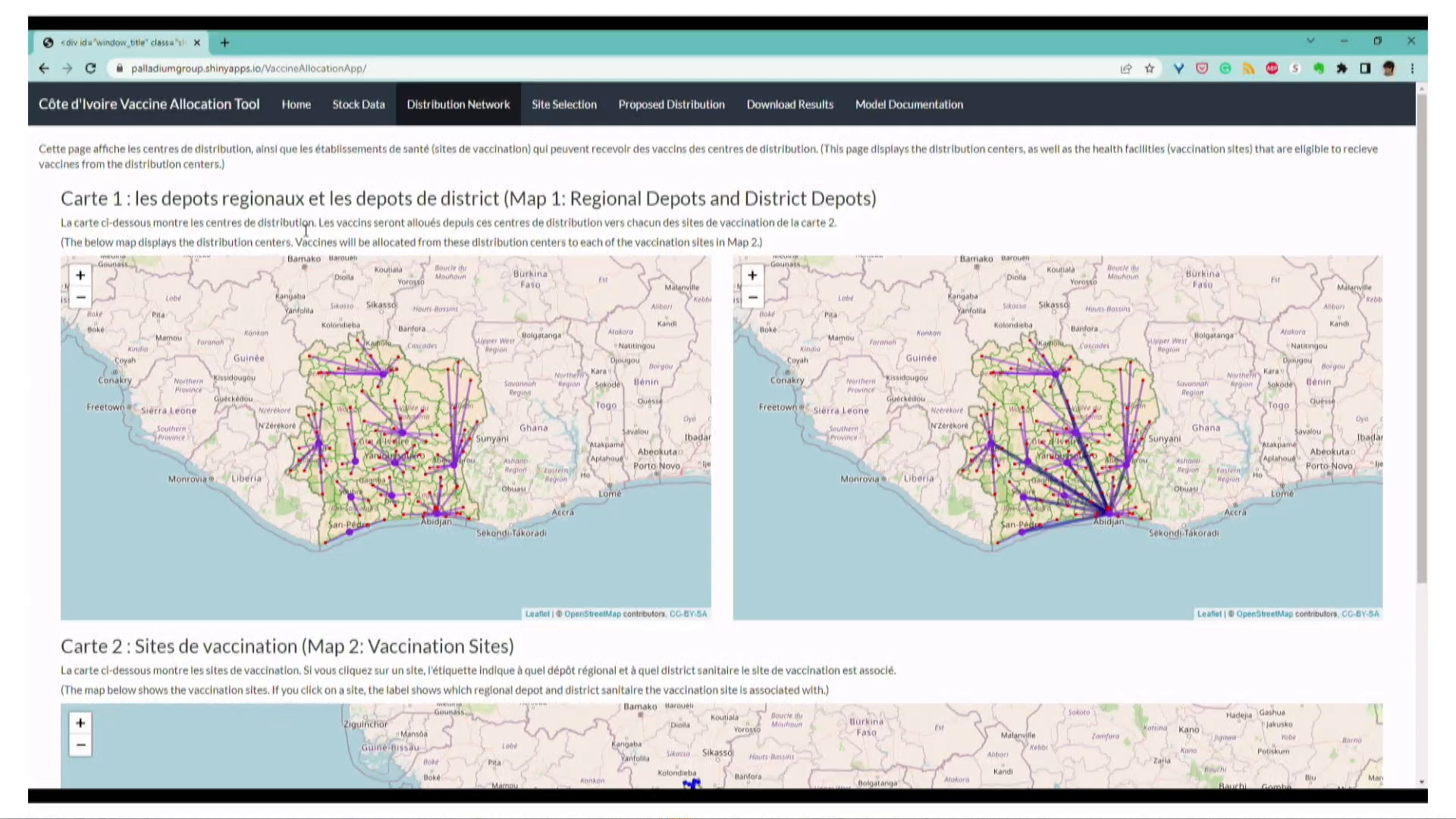This screenshot has height=819, width=1456.
Task: Click the share page icon
Action: coord(1126,68)
